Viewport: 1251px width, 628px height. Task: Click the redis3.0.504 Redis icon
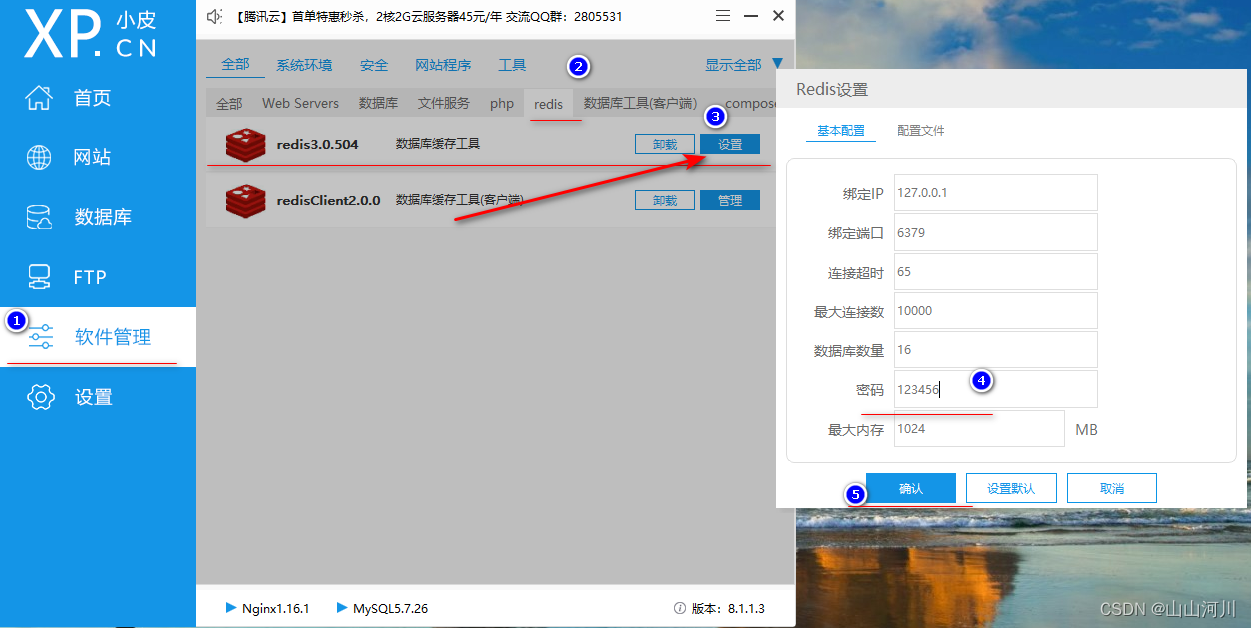click(x=245, y=144)
